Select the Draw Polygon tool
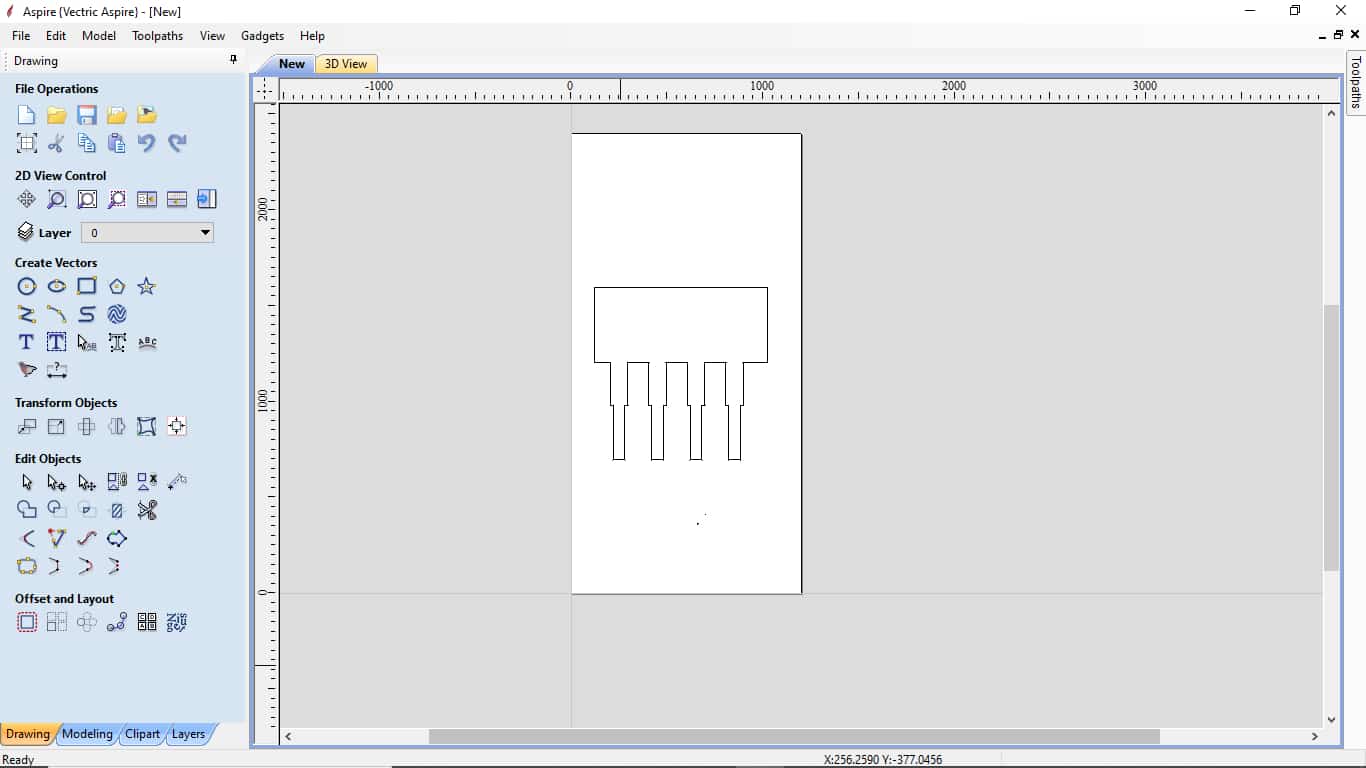The width and height of the screenshot is (1366, 768). pyautogui.click(x=117, y=287)
